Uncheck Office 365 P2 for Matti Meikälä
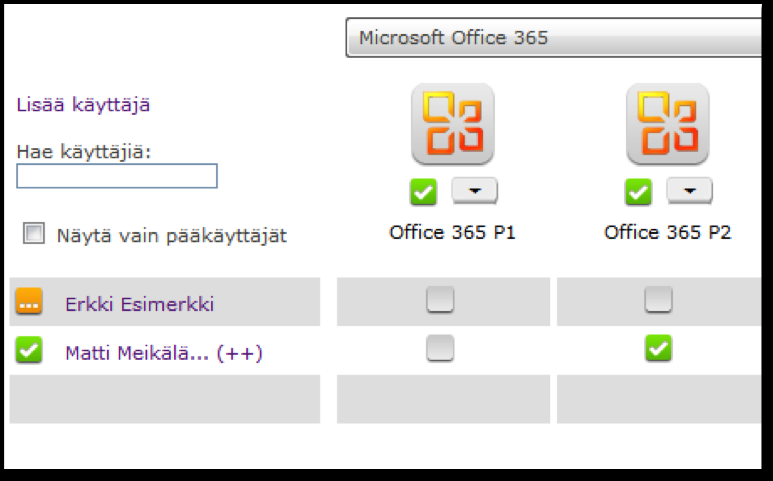 (x=659, y=348)
